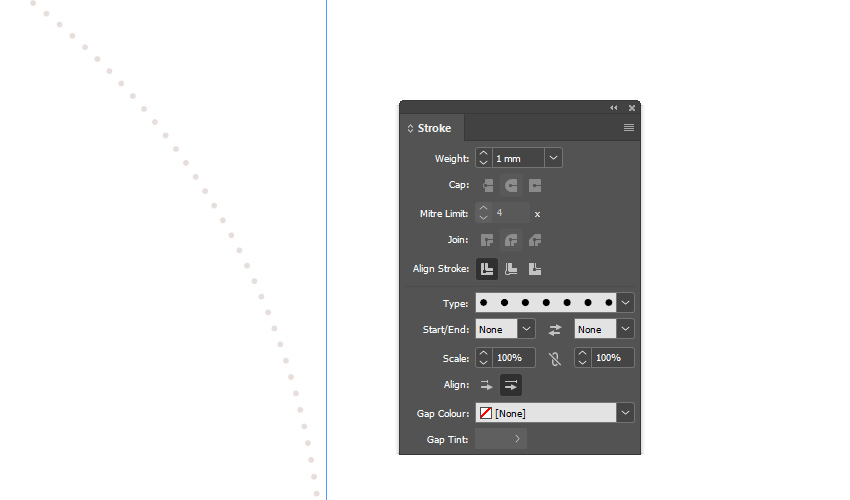The width and height of the screenshot is (850, 500).
Task: Select the butt cap icon
Action: tap(487, 185)
